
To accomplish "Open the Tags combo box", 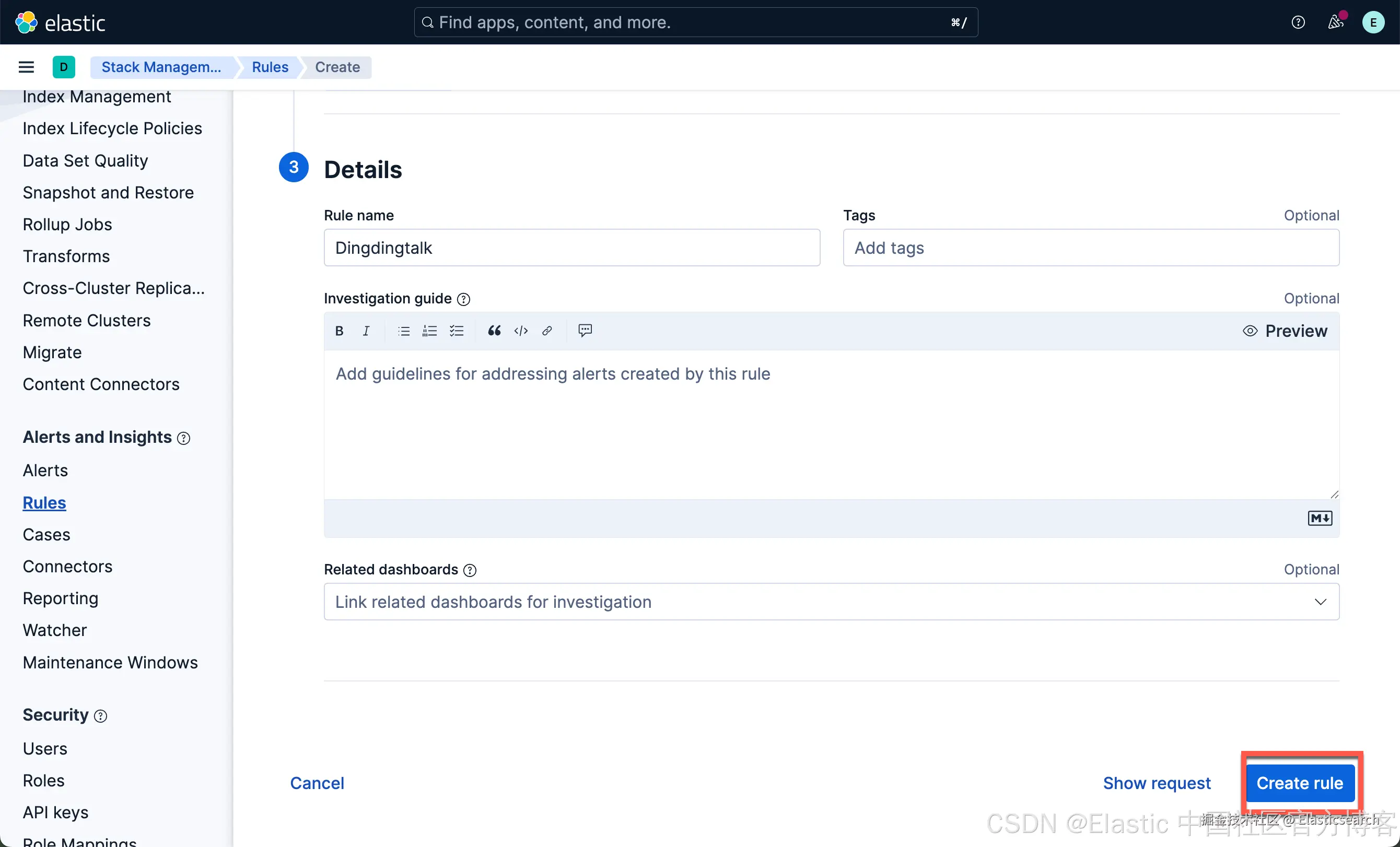I will click(x=1090, y=248).
